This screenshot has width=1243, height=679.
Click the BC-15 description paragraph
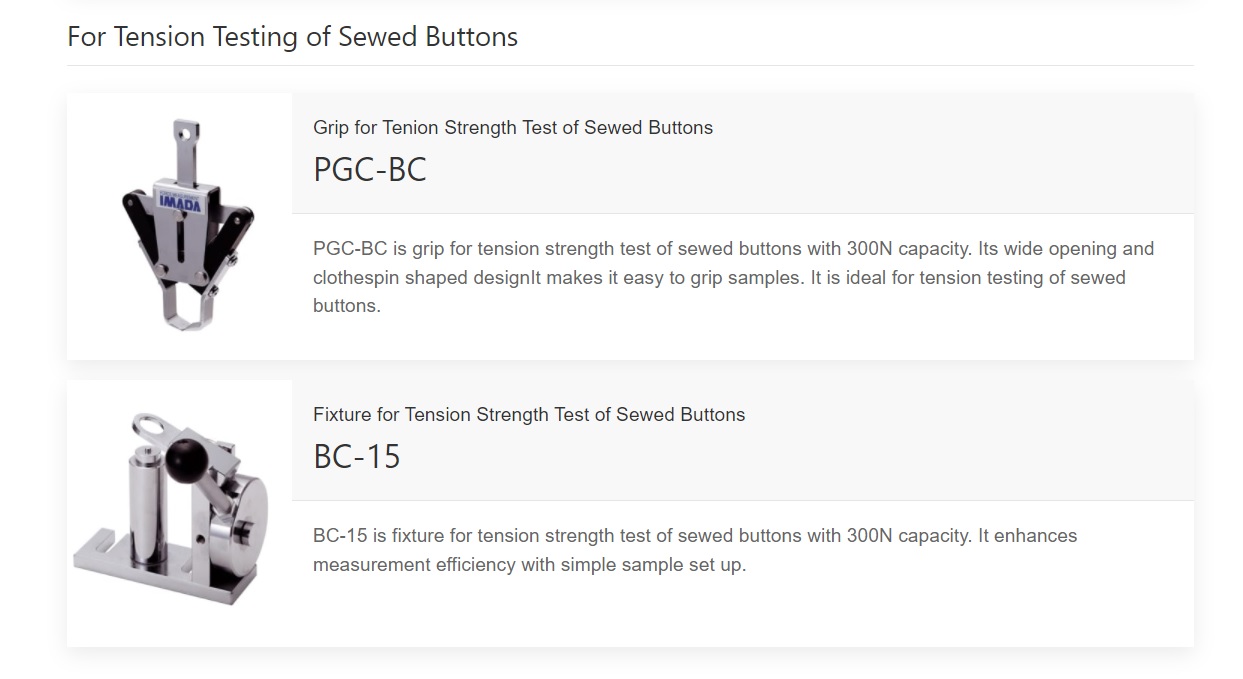click(695, 550)
